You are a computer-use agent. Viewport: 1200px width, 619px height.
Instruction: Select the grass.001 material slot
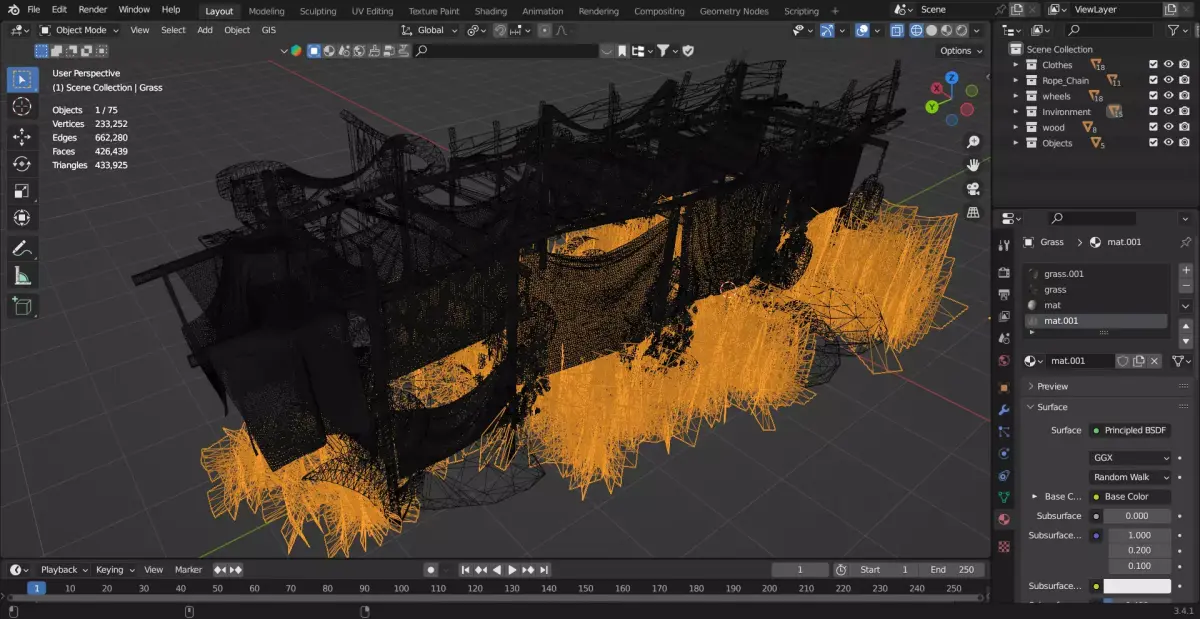pos(1095,274)
